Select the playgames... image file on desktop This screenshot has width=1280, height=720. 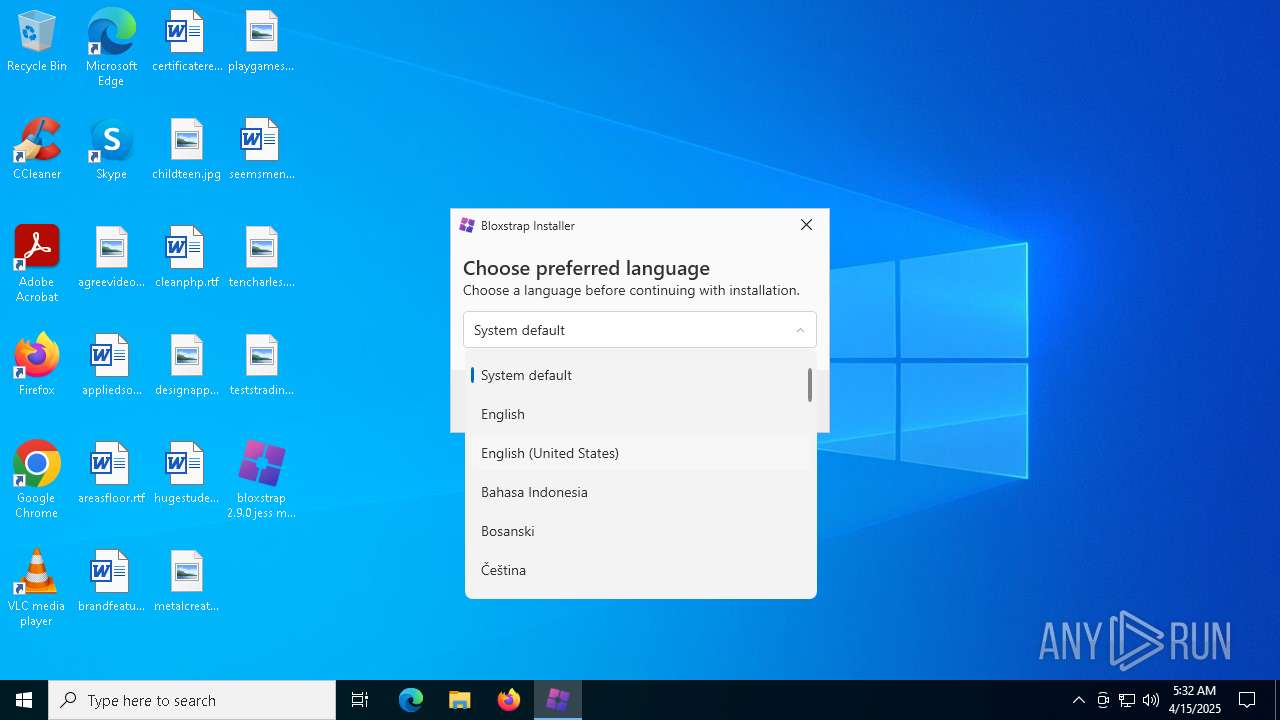pyautogui.click(x=261, y=42)
